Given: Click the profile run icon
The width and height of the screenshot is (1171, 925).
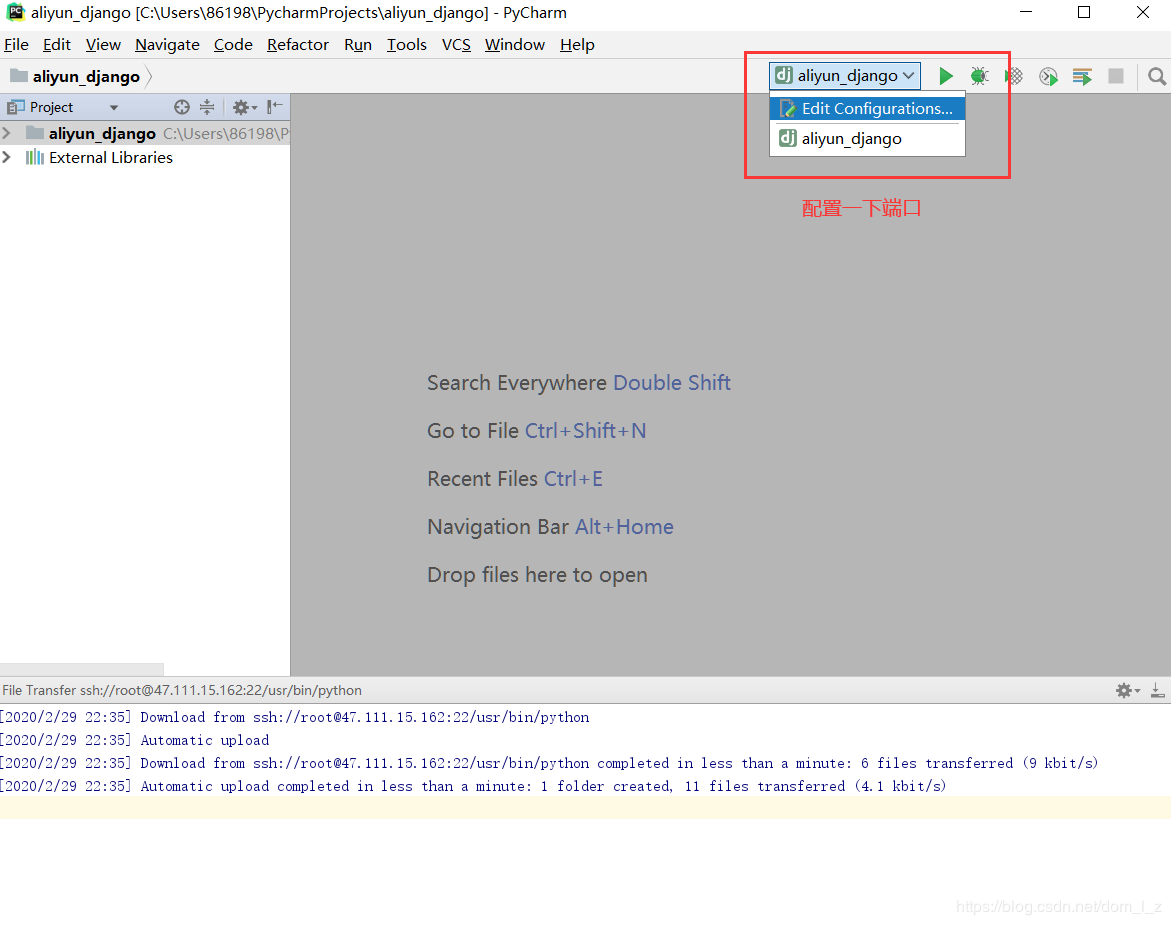Looking at the screenshot, I should tap(1048, 76).
